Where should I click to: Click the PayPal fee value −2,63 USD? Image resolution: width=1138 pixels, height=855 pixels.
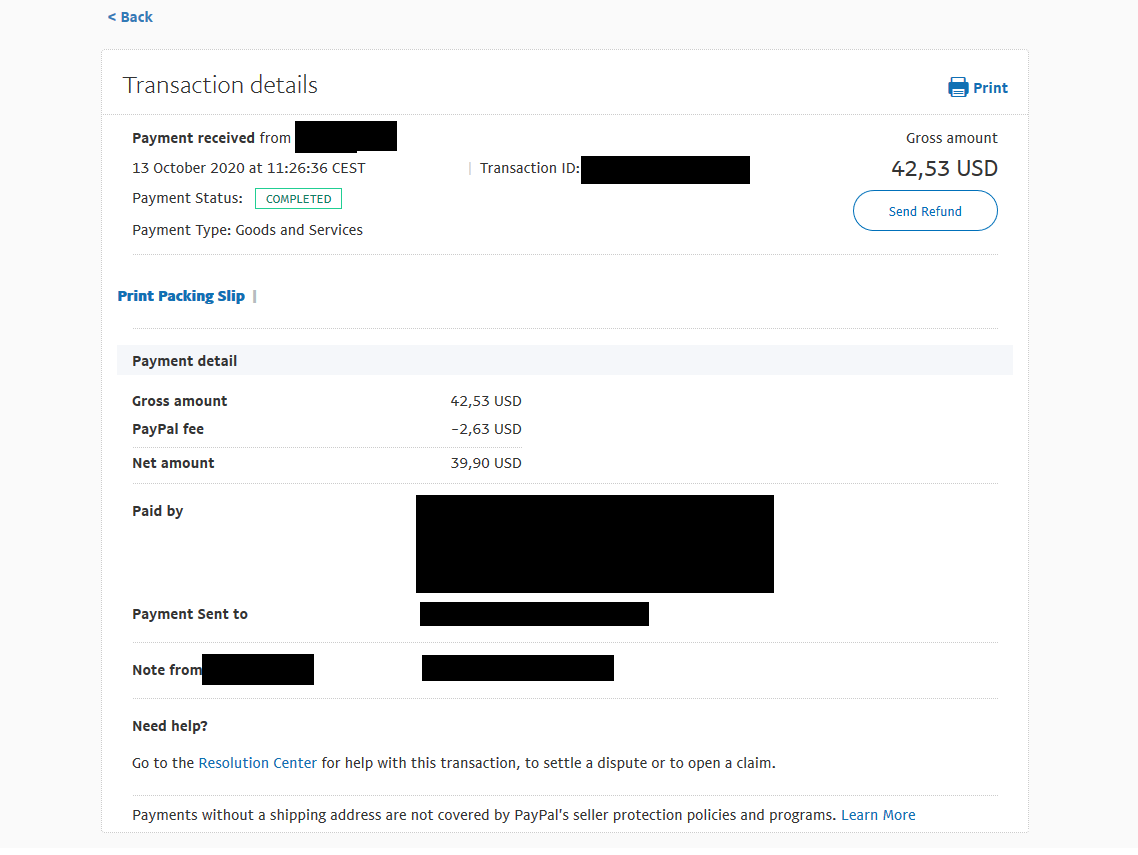pos(486,429)
